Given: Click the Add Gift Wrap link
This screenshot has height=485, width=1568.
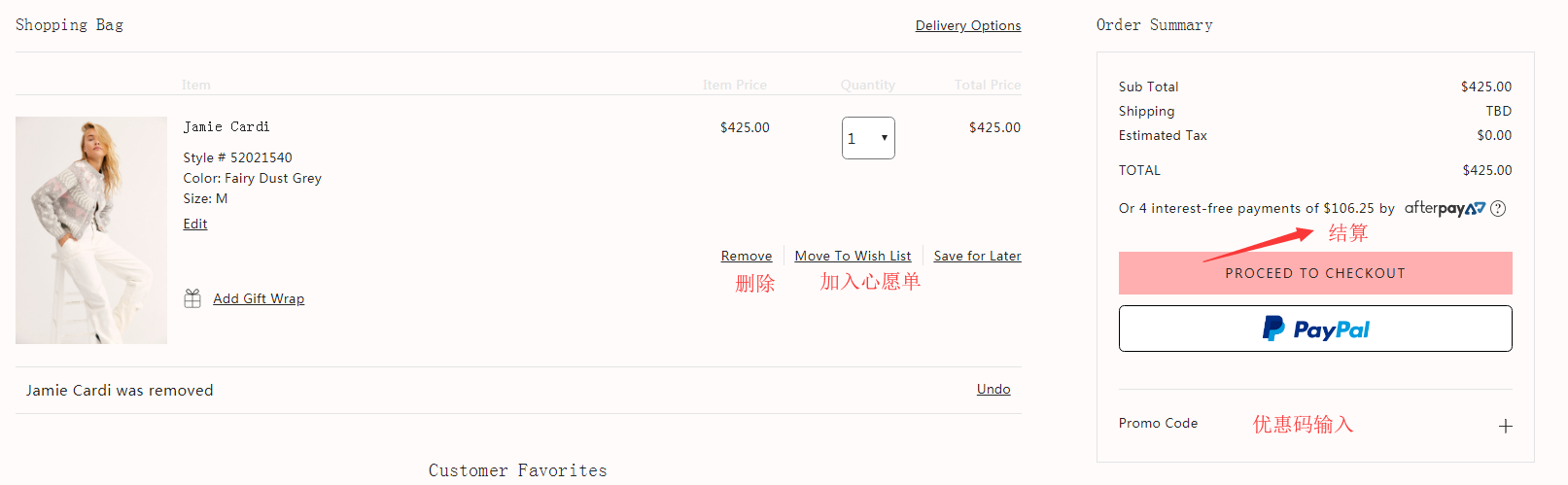Looking at the screenshot, I should 259,298.
